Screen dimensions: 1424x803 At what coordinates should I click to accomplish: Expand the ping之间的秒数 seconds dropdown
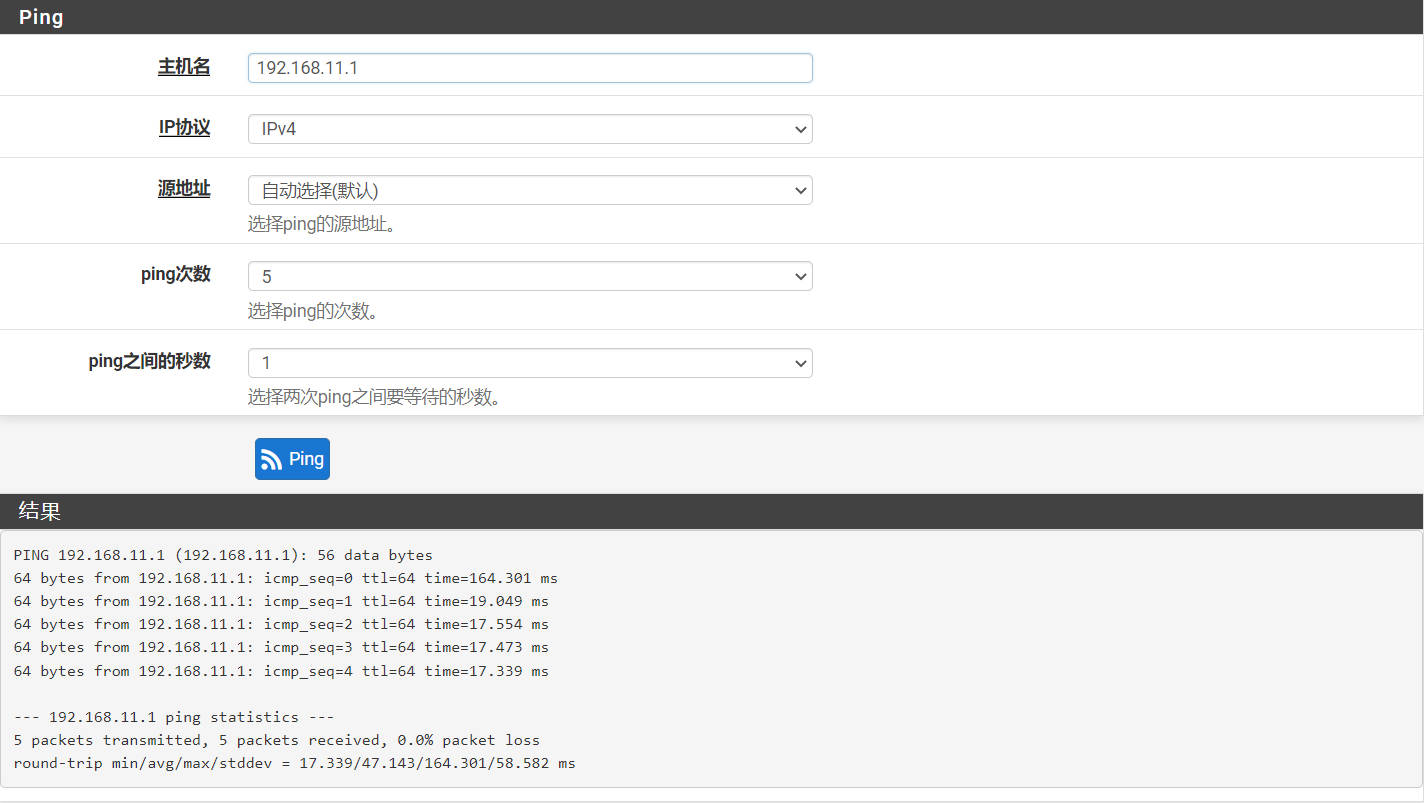click(530, 363)
